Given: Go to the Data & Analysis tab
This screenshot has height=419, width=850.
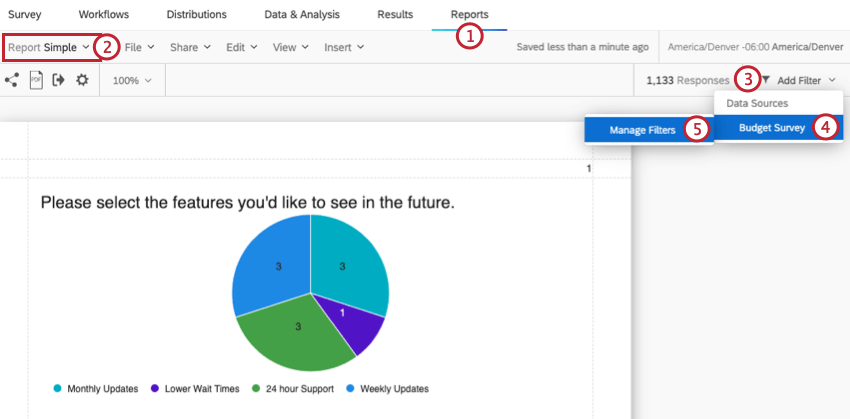Looking at the screenshot, I should 302,15.
